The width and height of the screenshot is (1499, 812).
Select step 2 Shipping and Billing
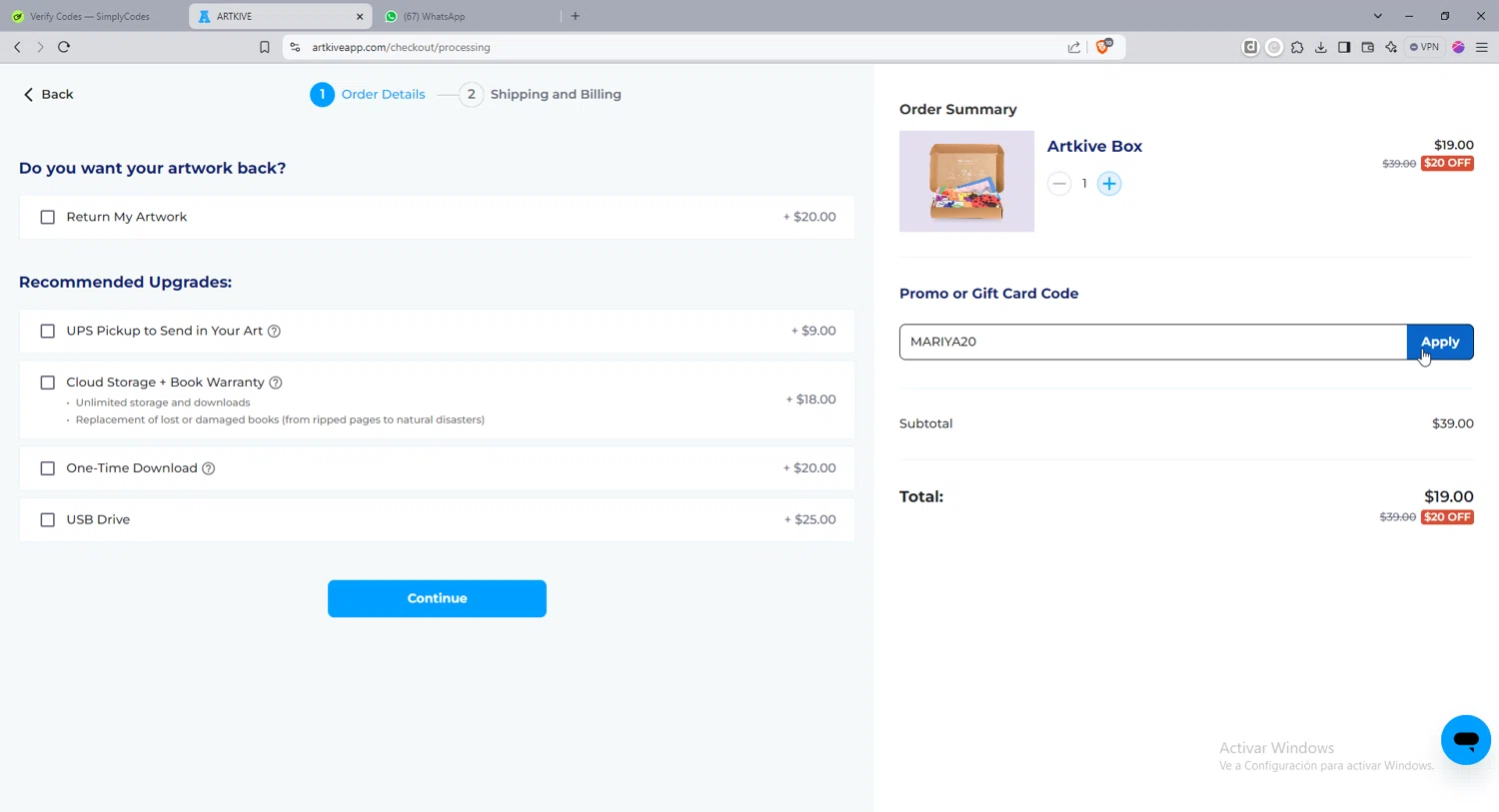pos(541,94)
